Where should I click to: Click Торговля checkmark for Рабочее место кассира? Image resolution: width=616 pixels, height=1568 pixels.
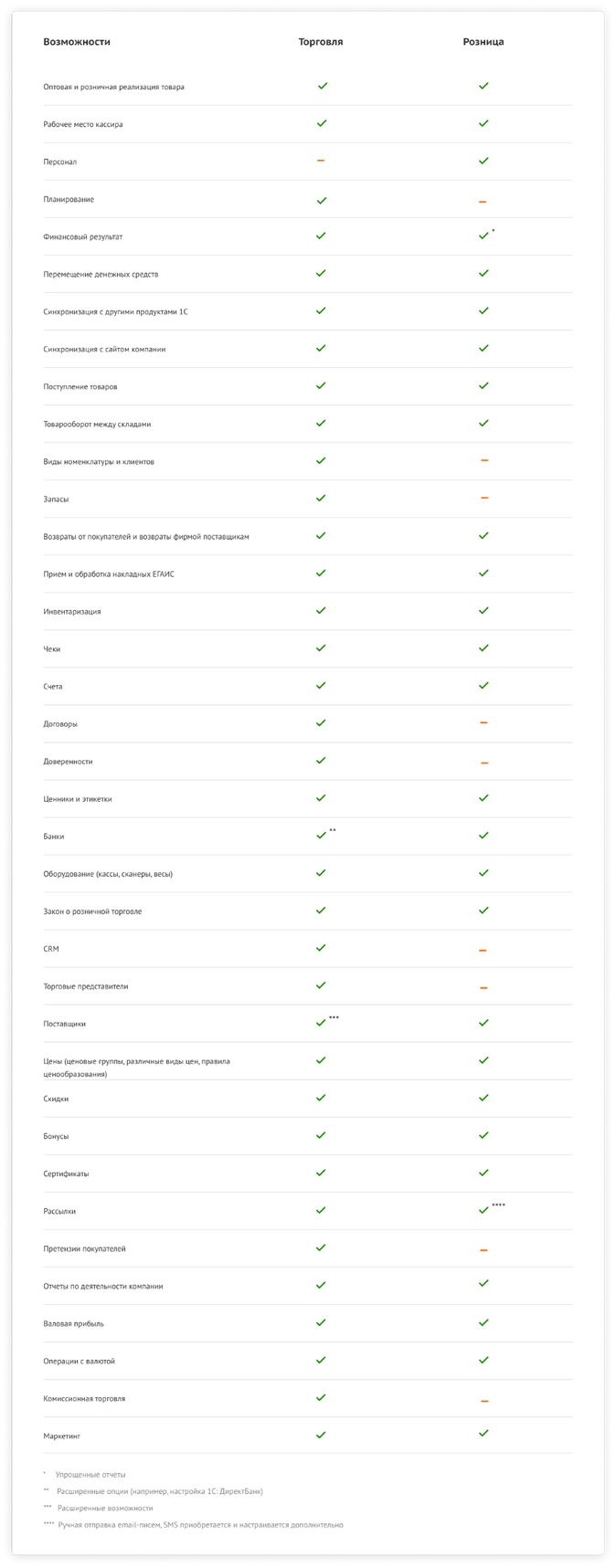[x=322, y=123]
